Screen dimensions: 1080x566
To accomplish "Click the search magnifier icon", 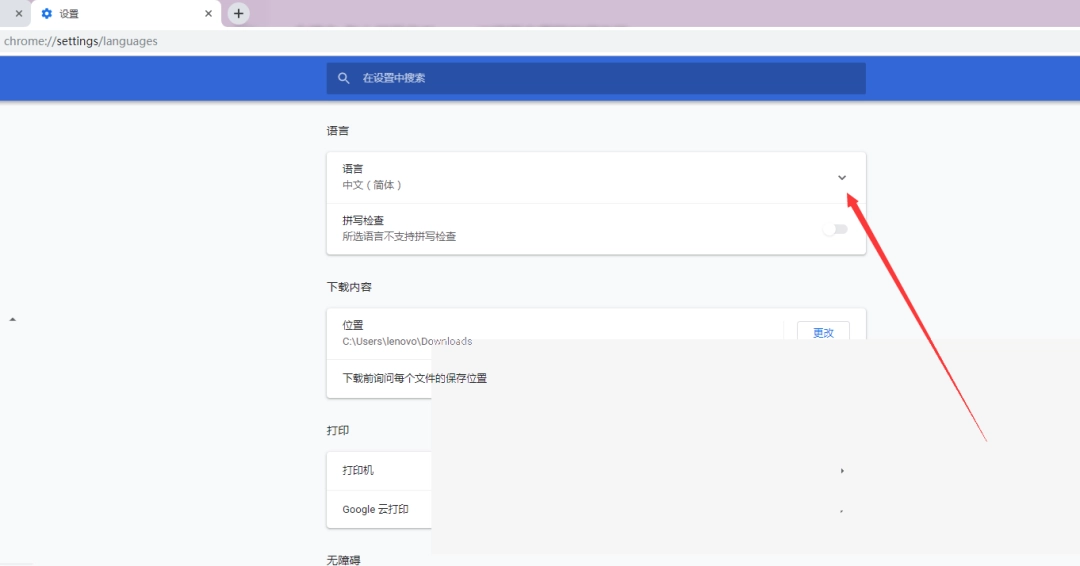I will [x=344, y=78].
